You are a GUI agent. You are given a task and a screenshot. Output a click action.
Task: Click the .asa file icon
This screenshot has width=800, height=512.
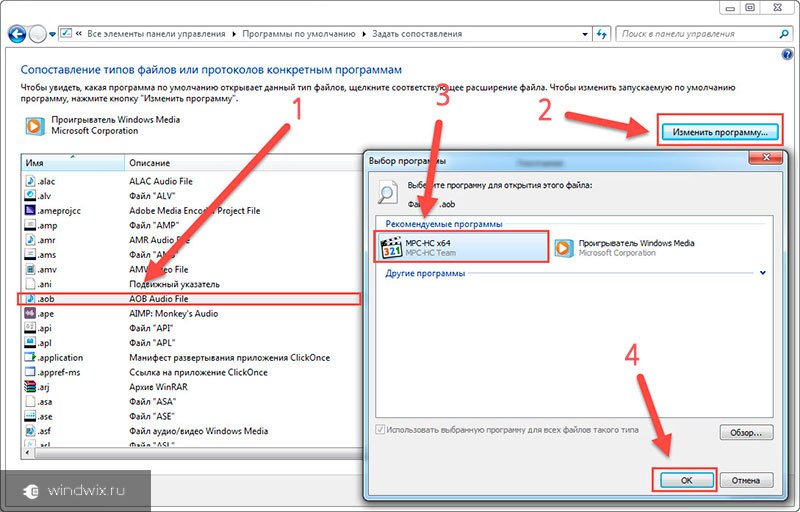pos(30,401)
